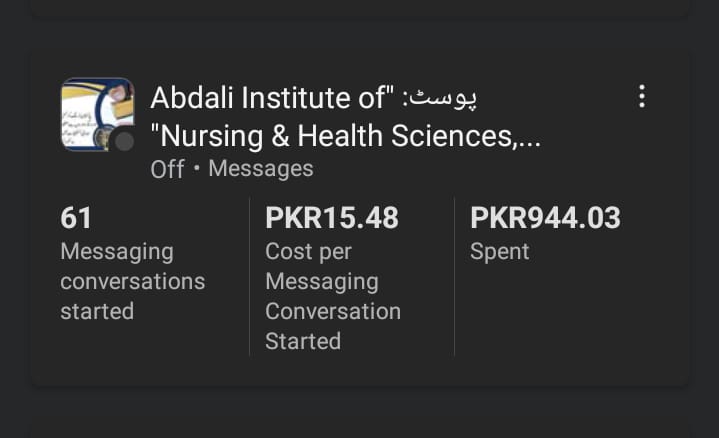Tap the PKR15.48 cost value

[332, 217]
